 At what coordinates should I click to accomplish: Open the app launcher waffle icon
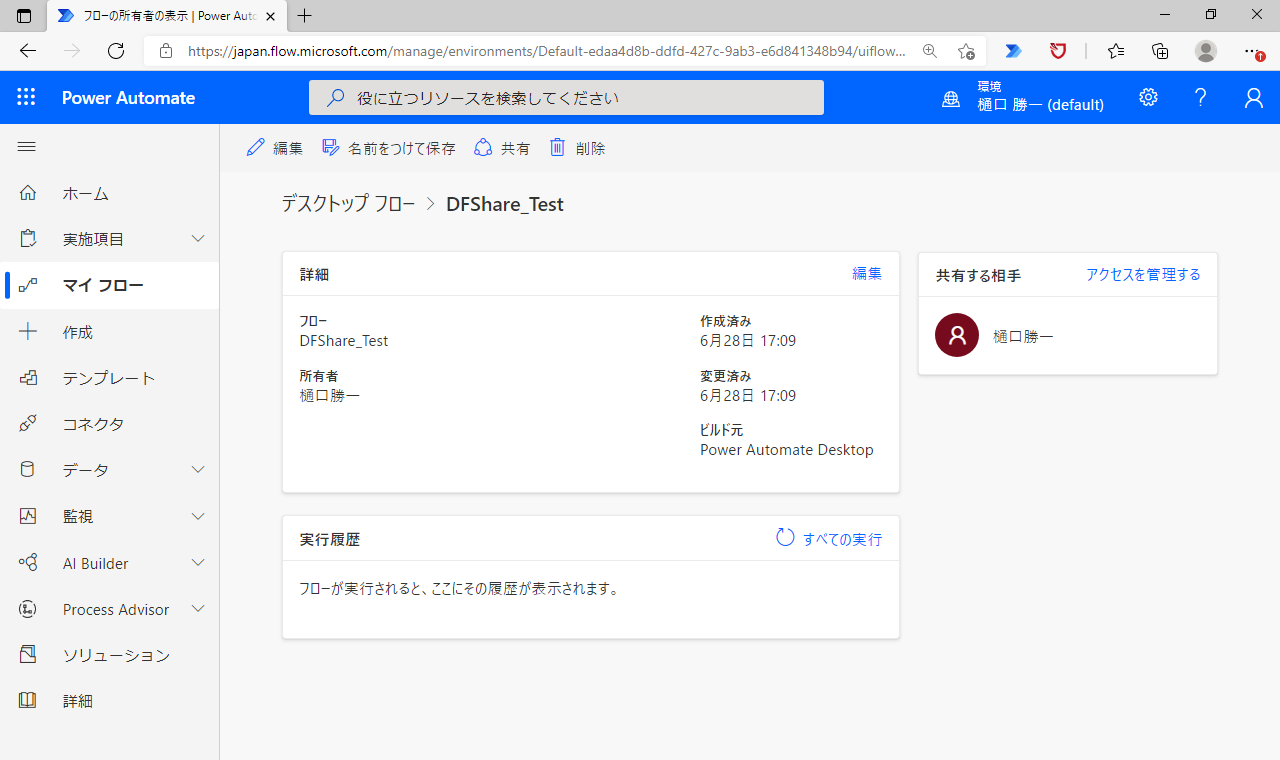(x=26, y=97)
